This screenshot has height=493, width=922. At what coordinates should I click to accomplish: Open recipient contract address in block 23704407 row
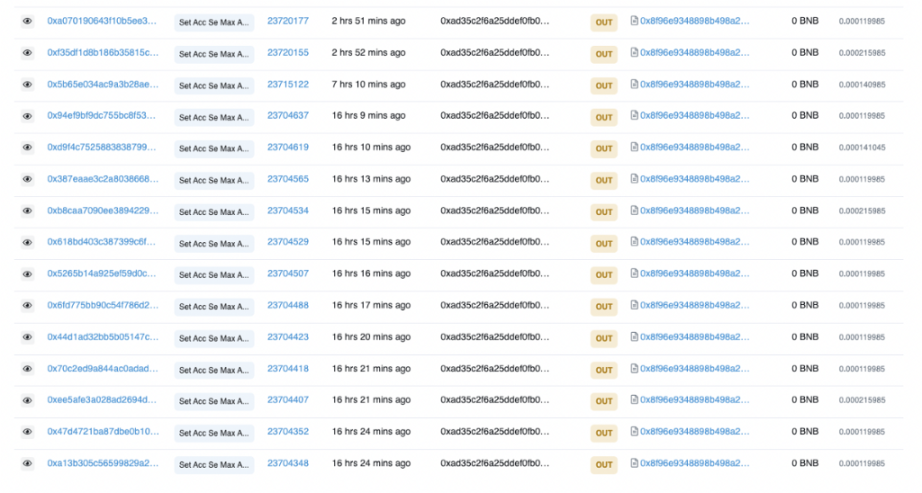pyautogui.click(x=694, y=400)
